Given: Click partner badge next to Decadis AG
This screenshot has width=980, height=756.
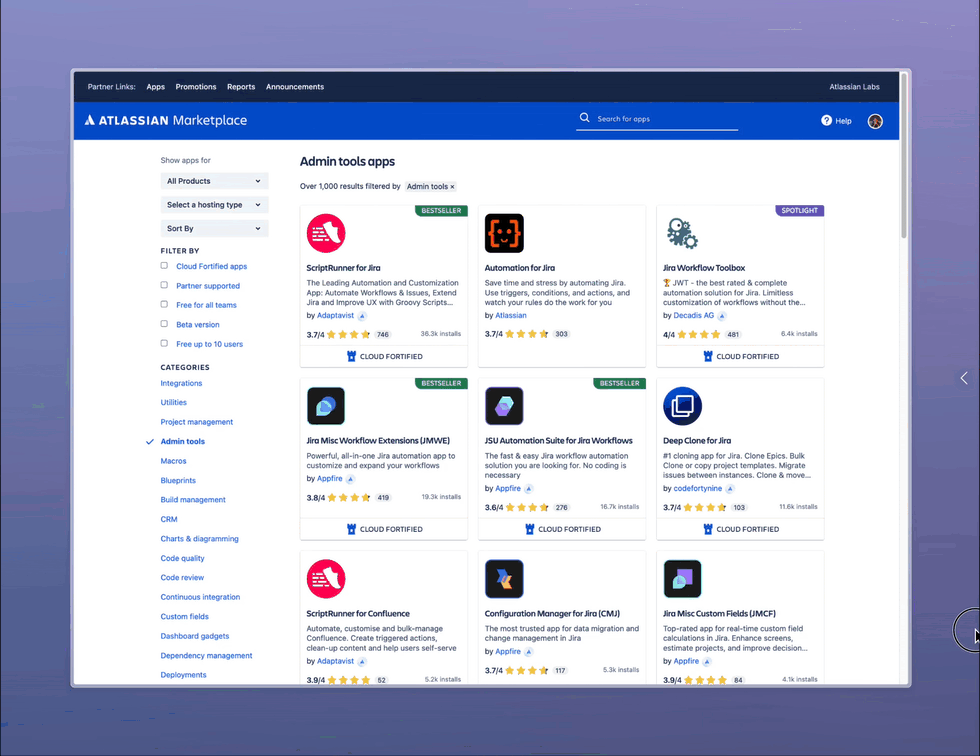Looking at the screenshot, I should 722,316.
